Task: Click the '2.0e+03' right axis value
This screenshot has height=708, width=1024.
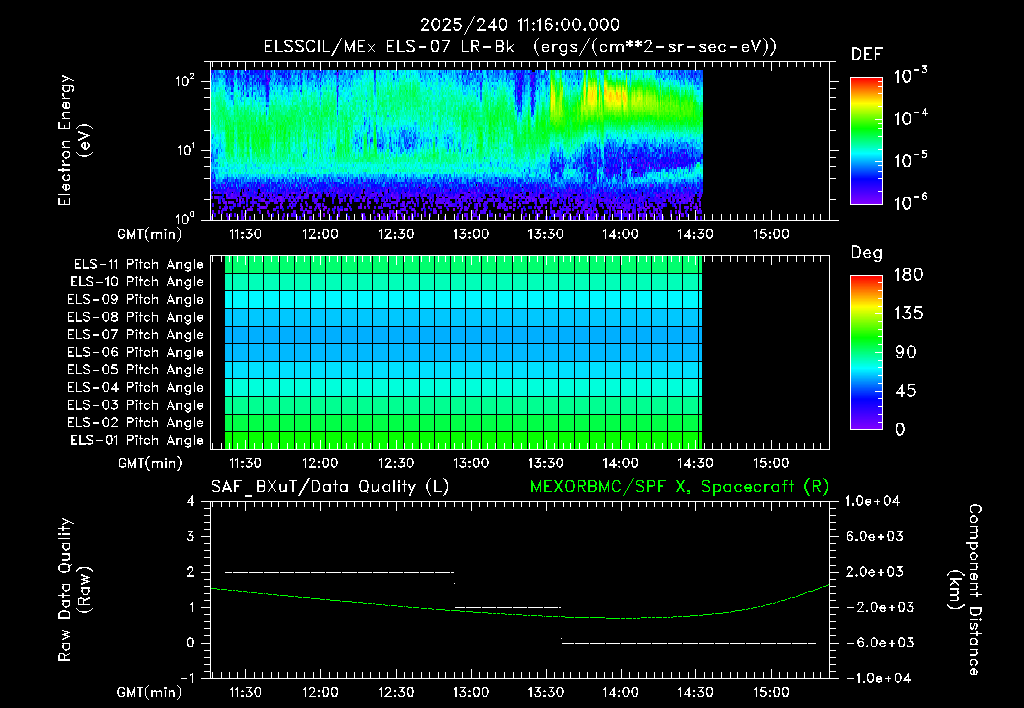Action: (x=875, y=572)
